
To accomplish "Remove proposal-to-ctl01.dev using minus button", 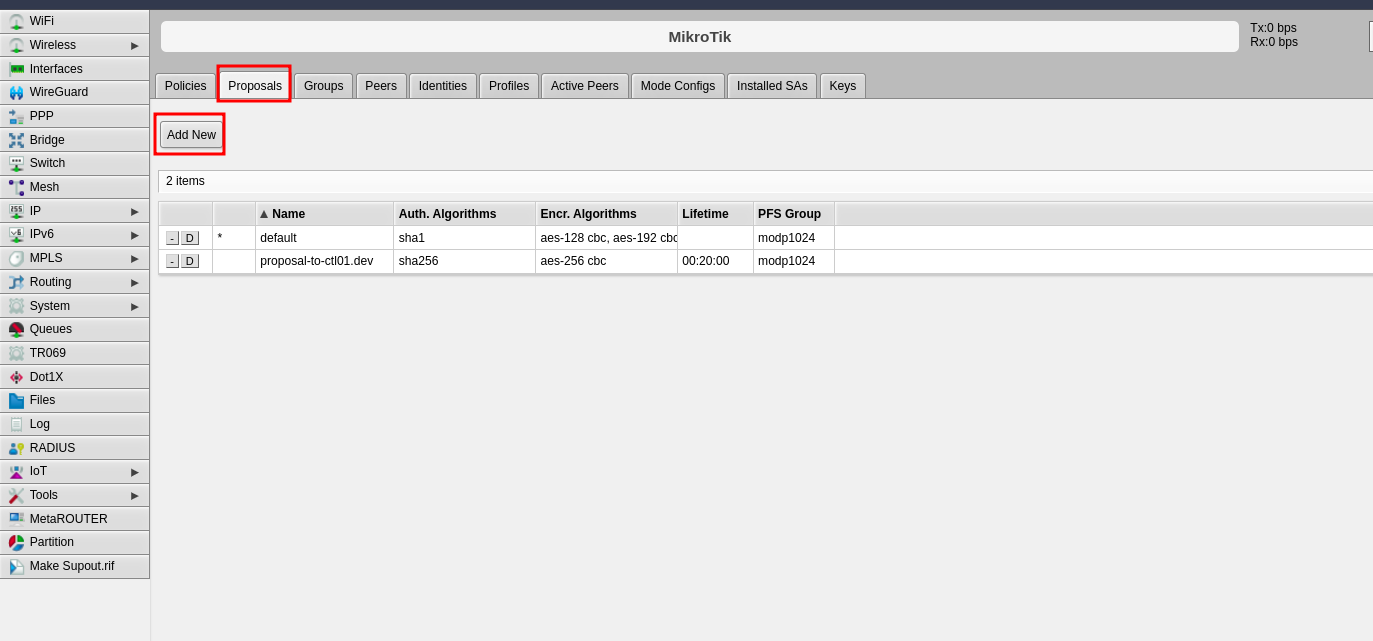I will [172, 261].
